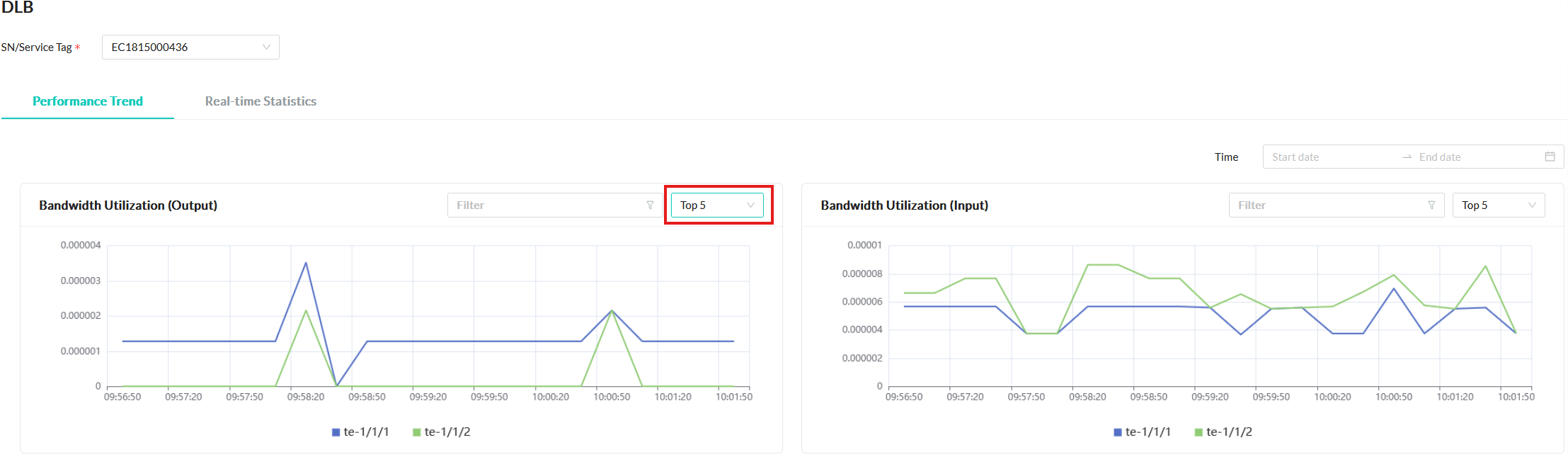The image size is (1568, 457).
Task: Click the funnel icon in Input chart filter
Action: click(1431, 205)
